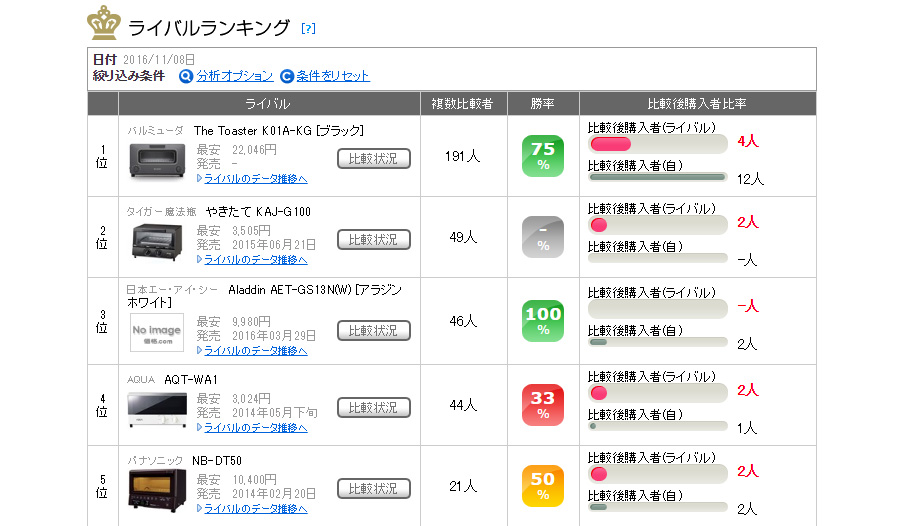Open 比較状況 for AQUA AQT-WA1
Screen dimensions: 900x526
tap(374, 407)
